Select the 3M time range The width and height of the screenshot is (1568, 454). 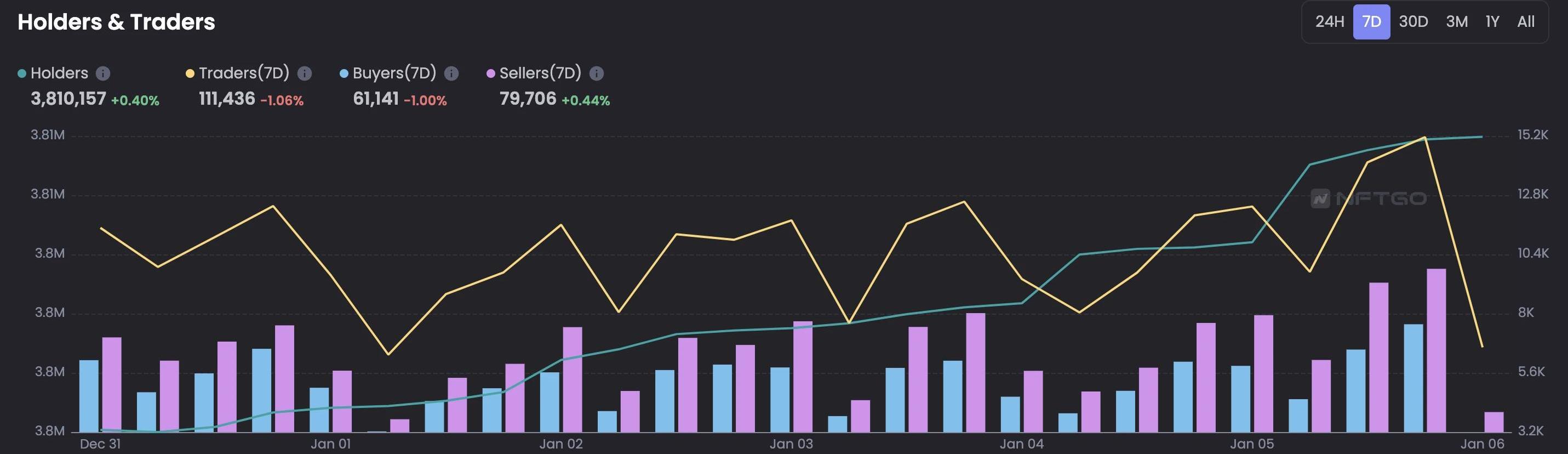1457,22
